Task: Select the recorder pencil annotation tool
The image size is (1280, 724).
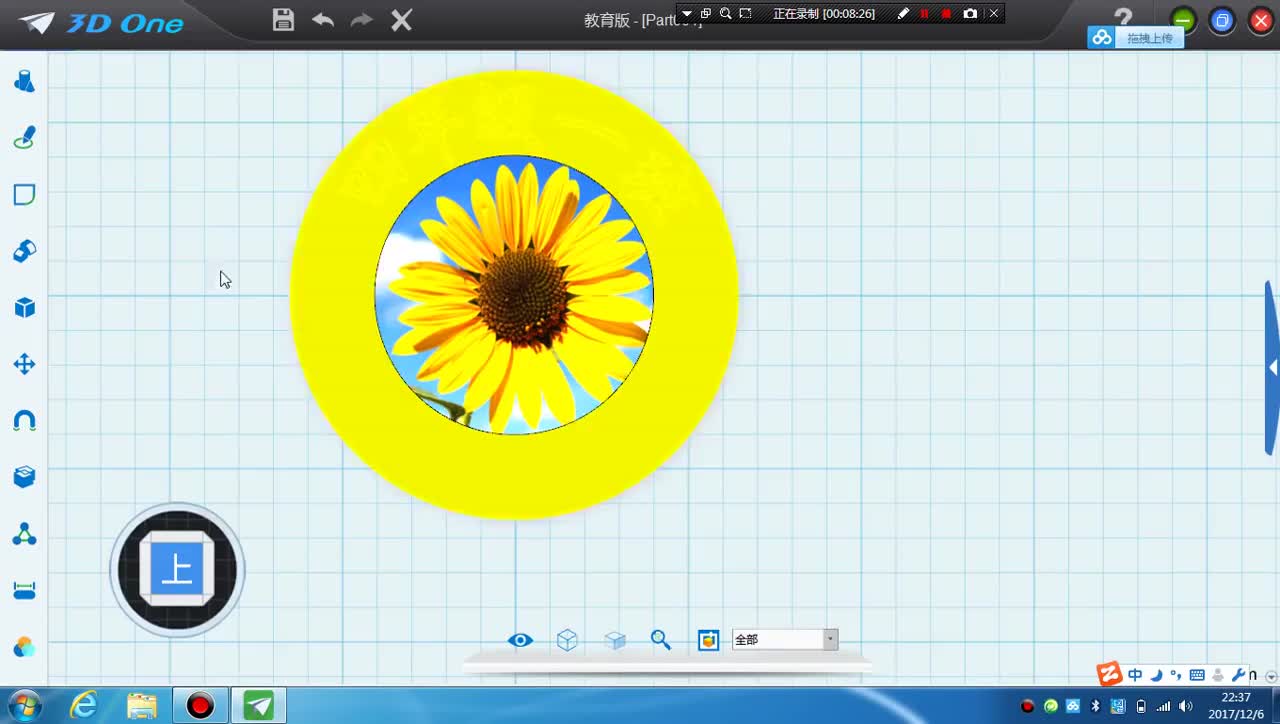Action: pos(903,13)
